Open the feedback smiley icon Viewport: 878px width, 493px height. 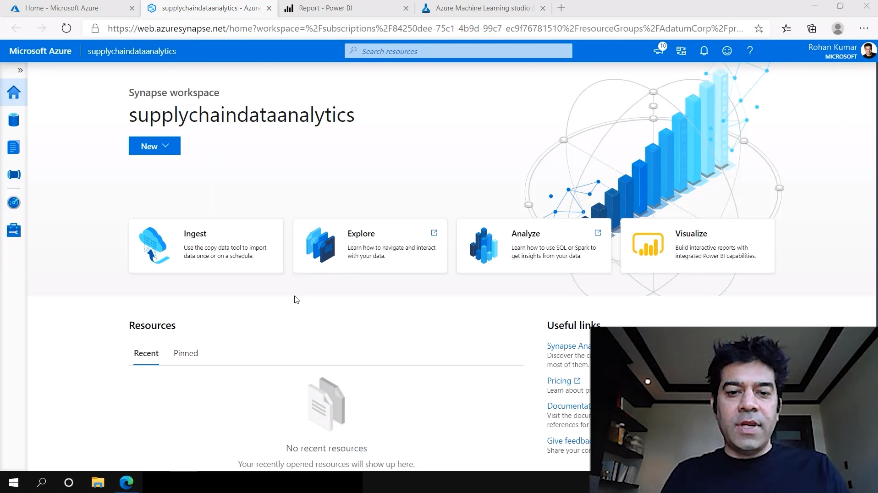(x=727, y=51)
